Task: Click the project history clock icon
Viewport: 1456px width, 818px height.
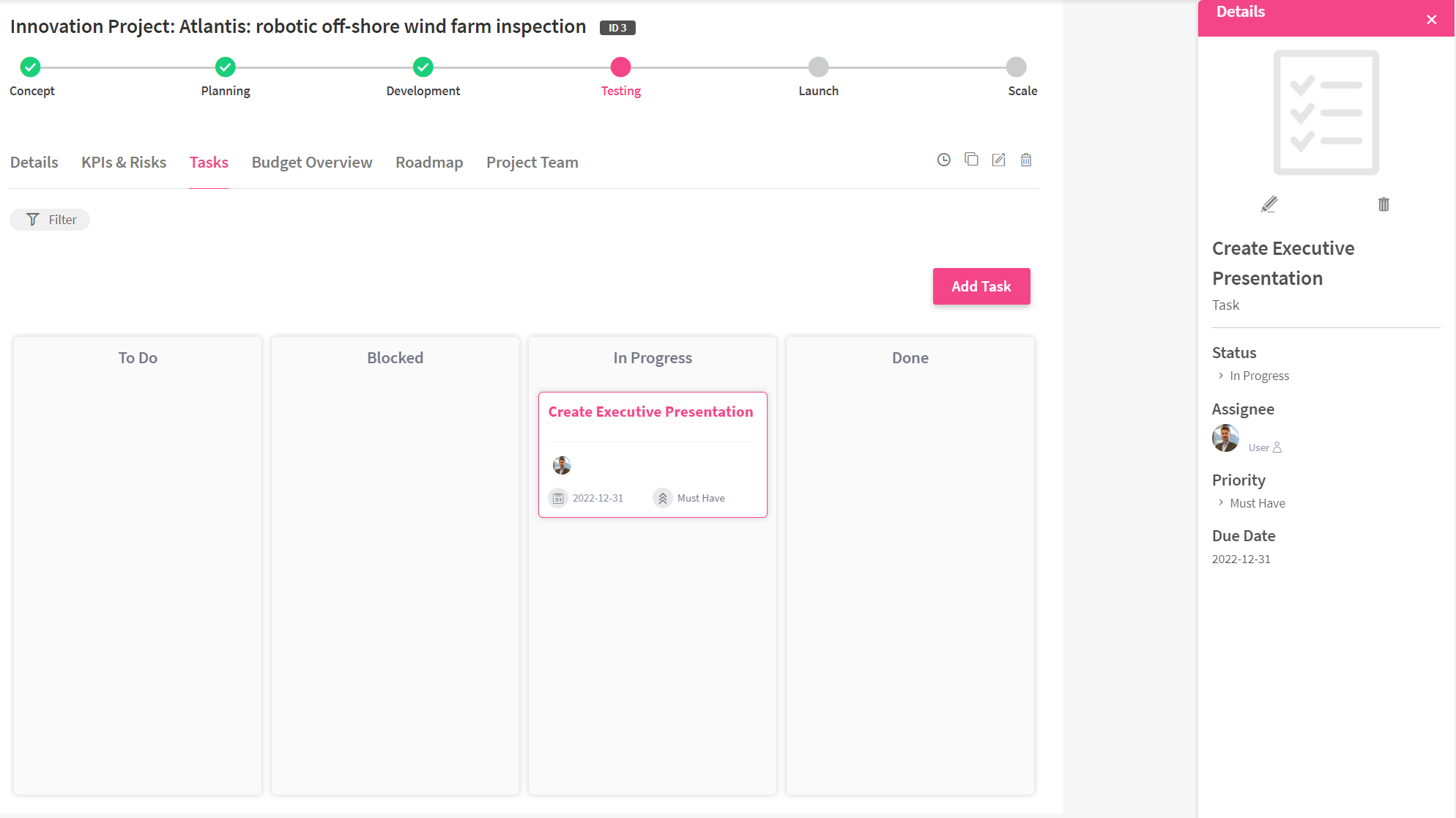Action: (943, 160)
